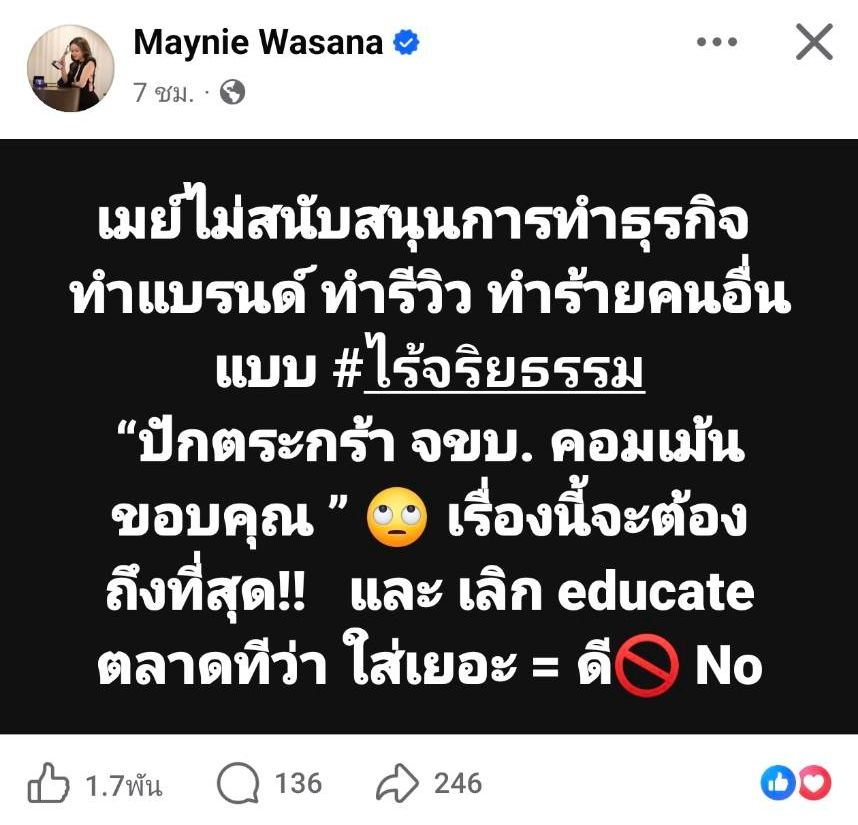Like the post with thumbs-up icon

pyautogui.click(x=48, y=783)
